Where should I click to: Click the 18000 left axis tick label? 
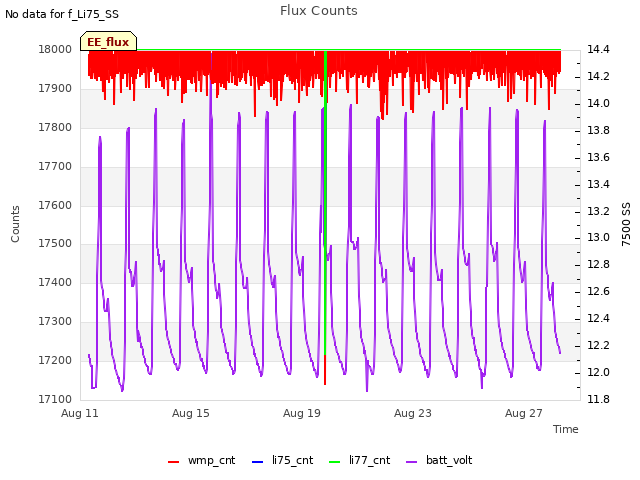55,49
